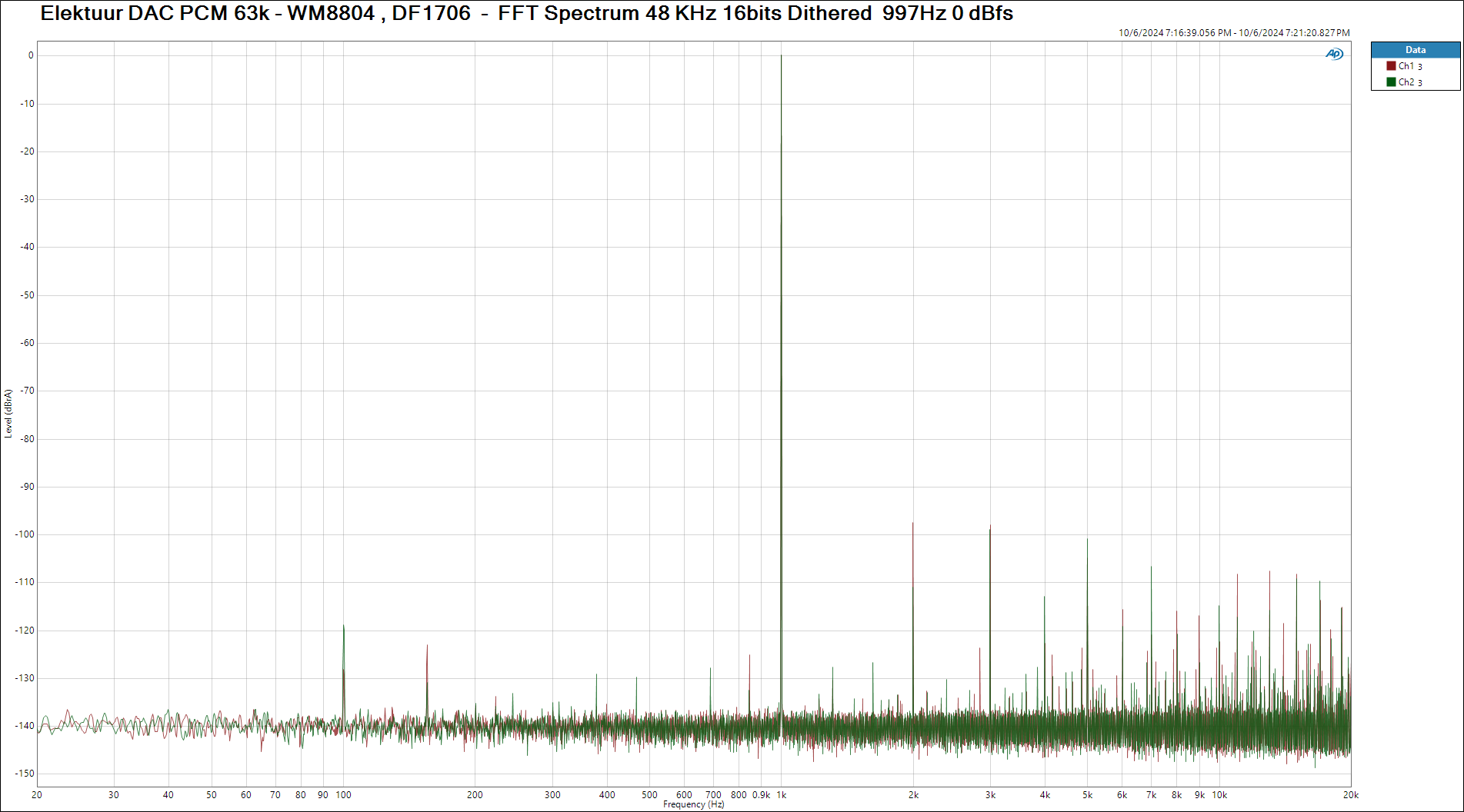Viewport: 1464px width, 812px height.
Task: Click the -50 tick on level axis
Action: [27, 295]
